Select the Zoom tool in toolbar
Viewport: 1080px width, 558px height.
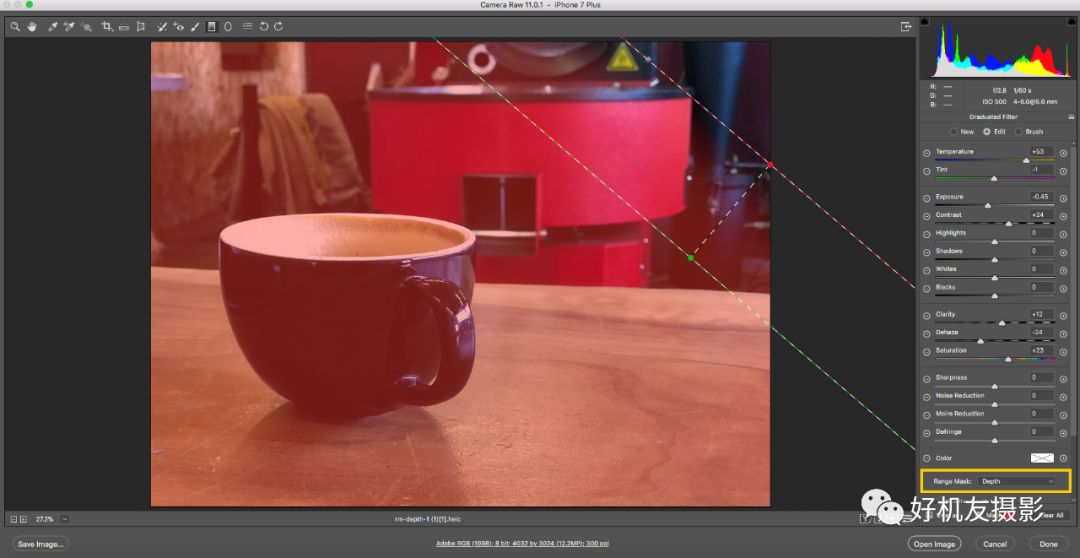click(15, 27)
